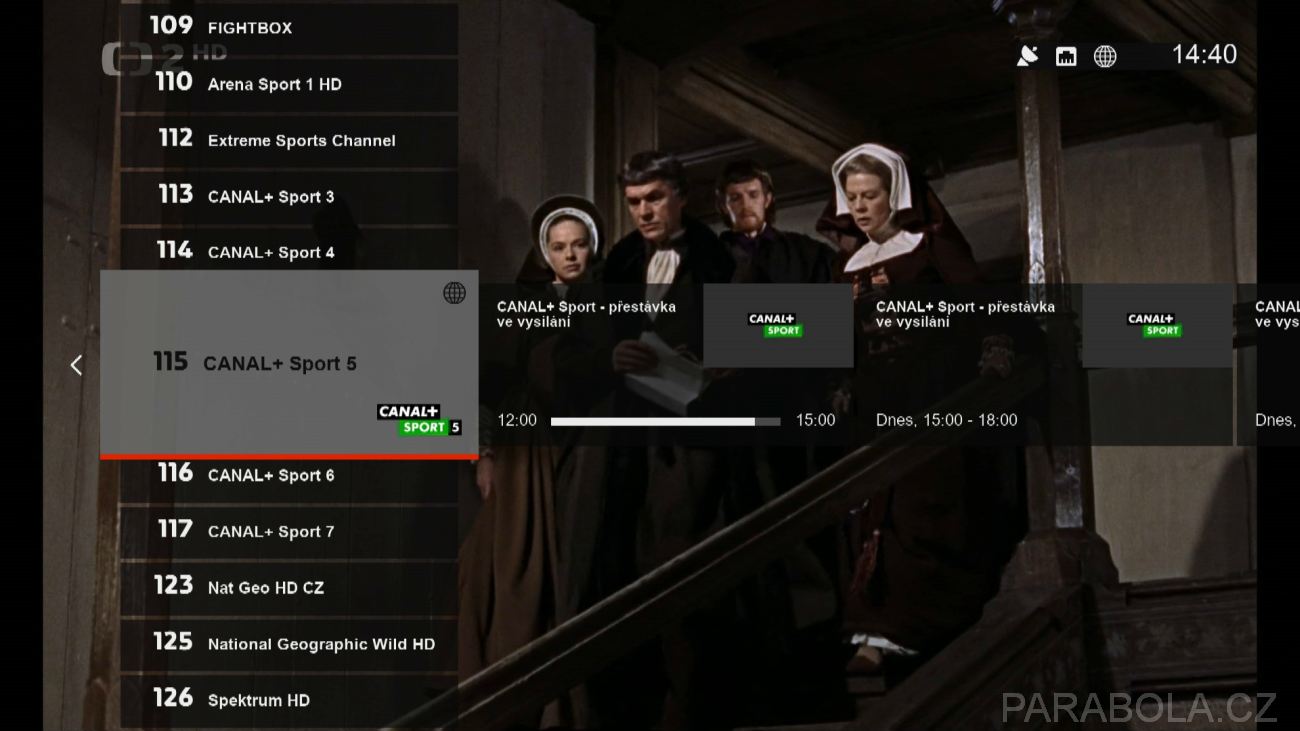The height and width of the screenshot is (731, 1300).
Task: Select channel 110 Arena Sport 1 HD
Action: tap(289, 84)
